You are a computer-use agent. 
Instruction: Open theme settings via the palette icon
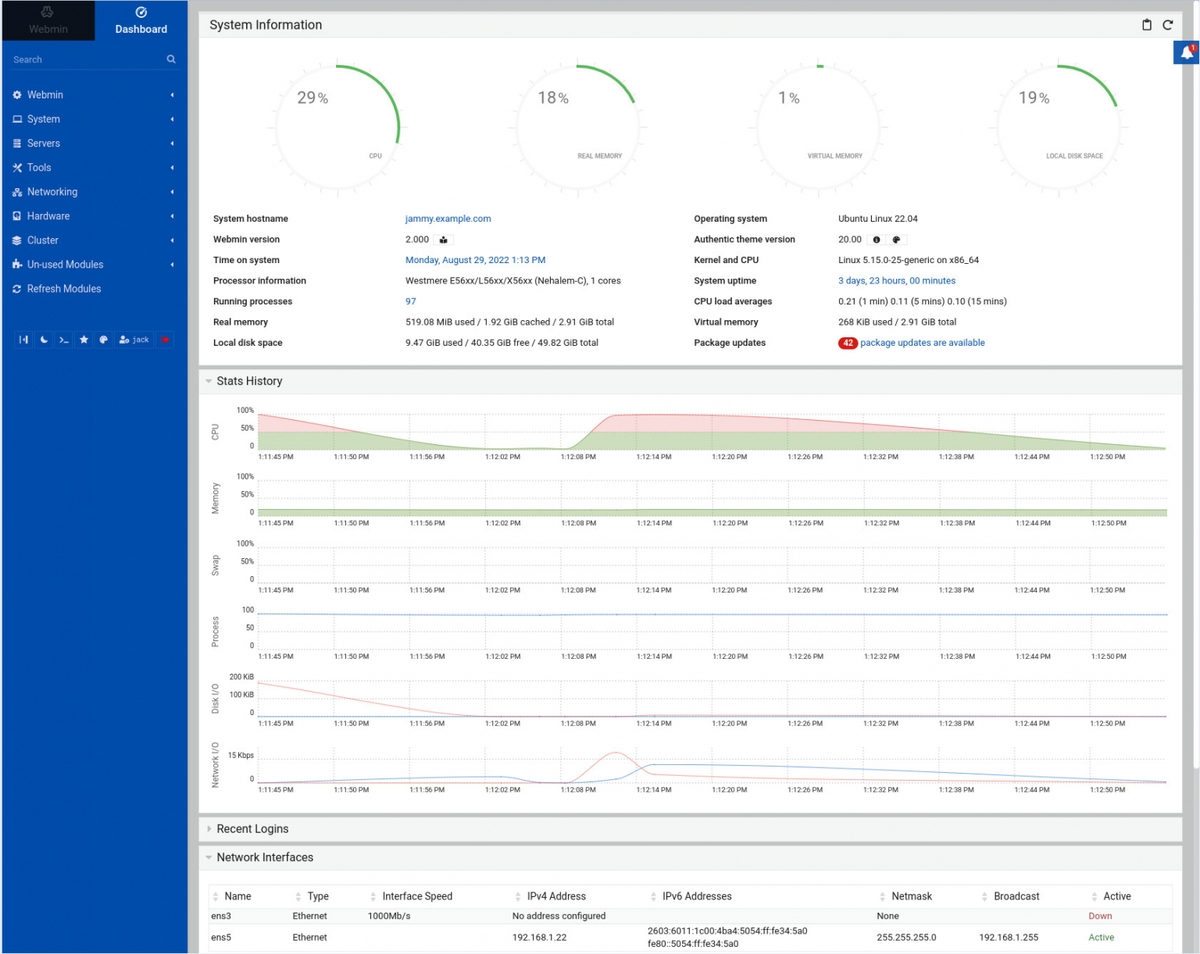pos(104,339)
